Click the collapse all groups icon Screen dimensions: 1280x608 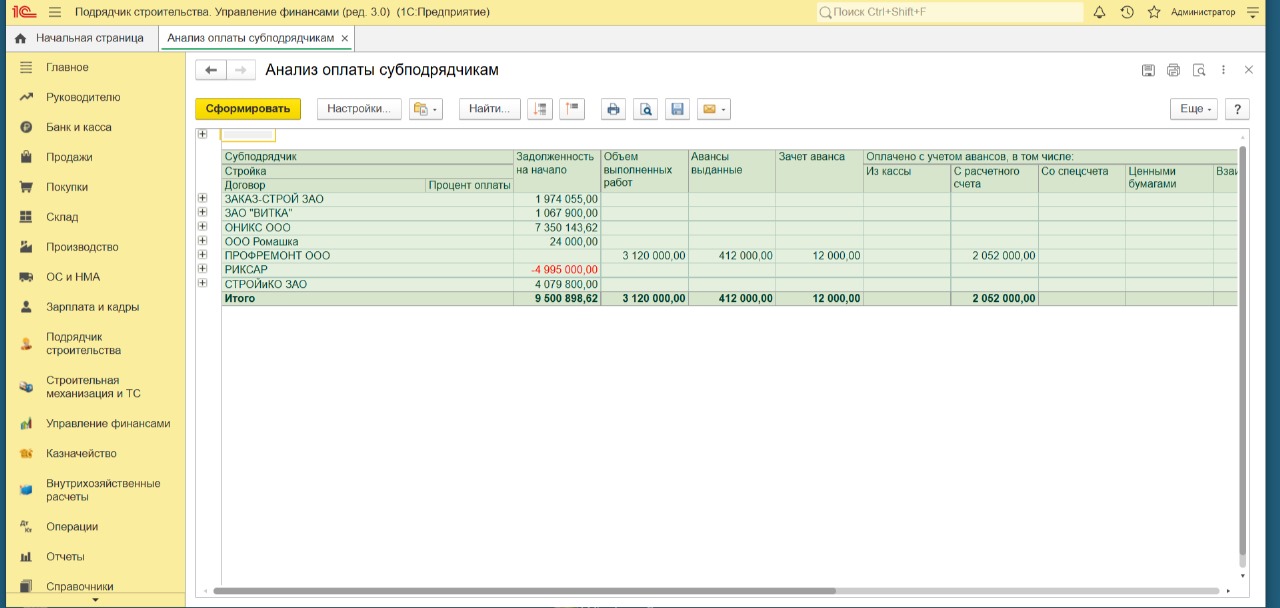pyautogui.click(x=571, y=109)
